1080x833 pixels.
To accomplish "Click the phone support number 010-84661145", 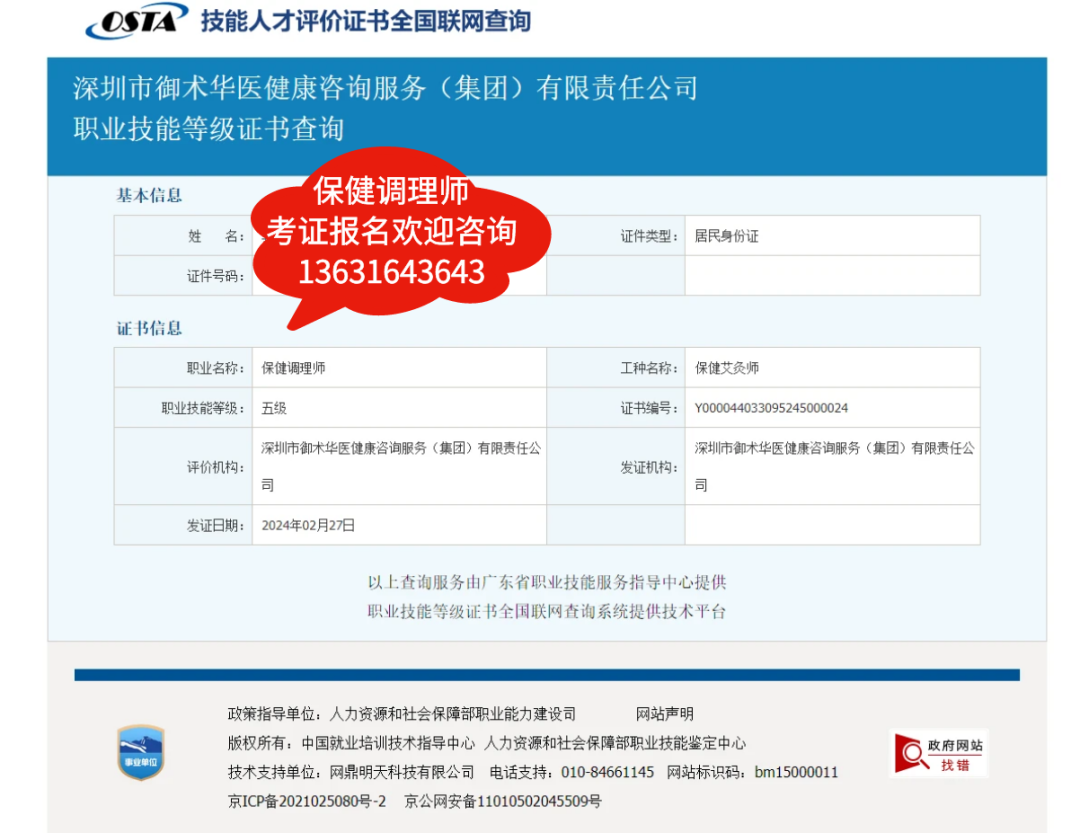I will (x=608, y=772).
